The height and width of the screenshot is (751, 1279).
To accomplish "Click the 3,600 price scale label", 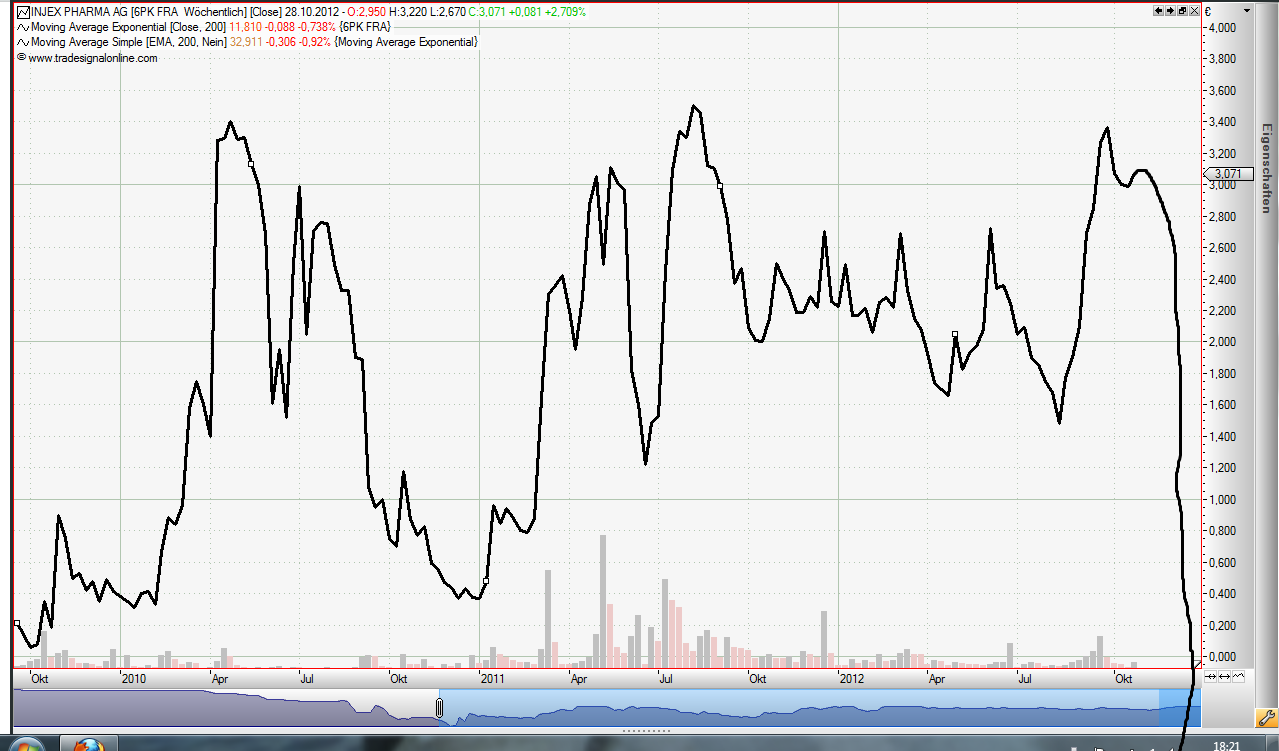I will [1224, 91].
